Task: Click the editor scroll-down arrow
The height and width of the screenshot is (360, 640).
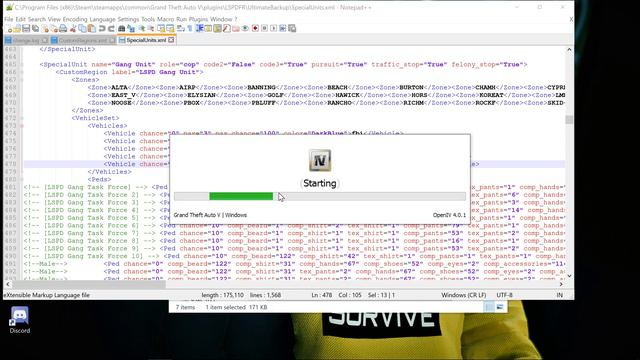Action: pos(569,276)
